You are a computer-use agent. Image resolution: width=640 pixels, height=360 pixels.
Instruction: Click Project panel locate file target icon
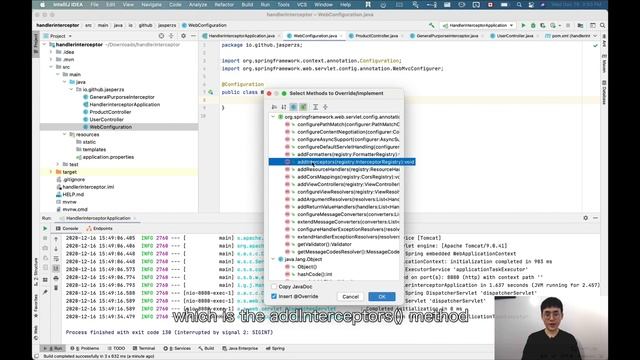tap(161, 36)
